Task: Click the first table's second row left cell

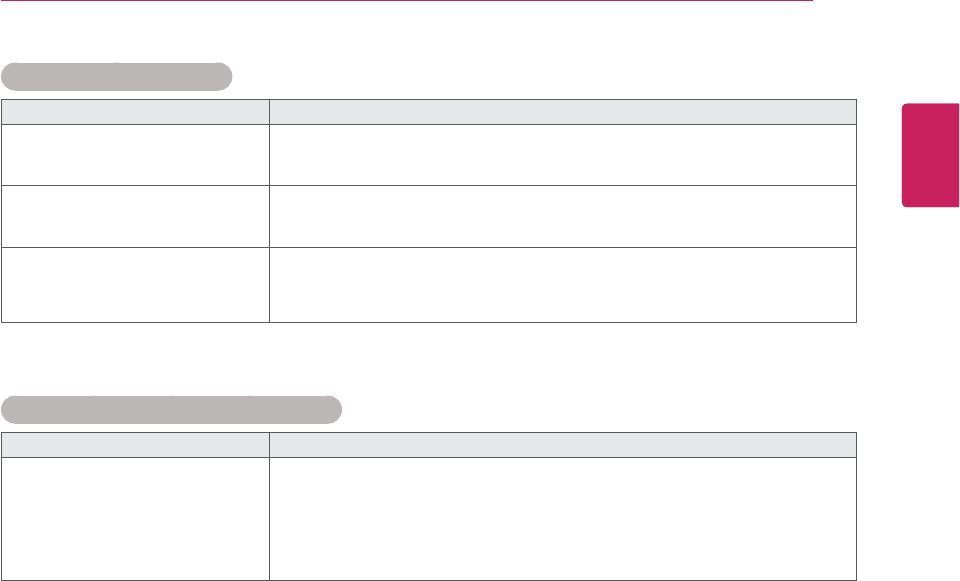Action: pyautogui.click(x=135, y=216)
